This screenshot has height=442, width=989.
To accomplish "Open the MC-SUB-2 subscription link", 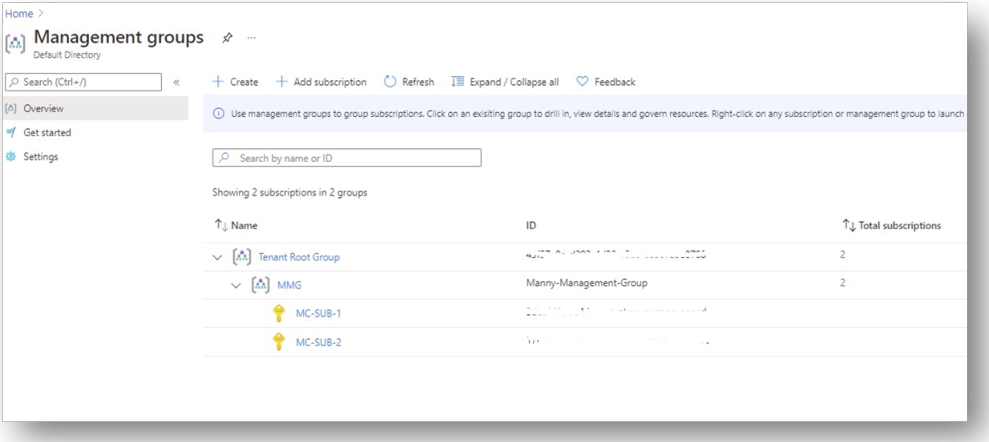I will click(319, 342).
